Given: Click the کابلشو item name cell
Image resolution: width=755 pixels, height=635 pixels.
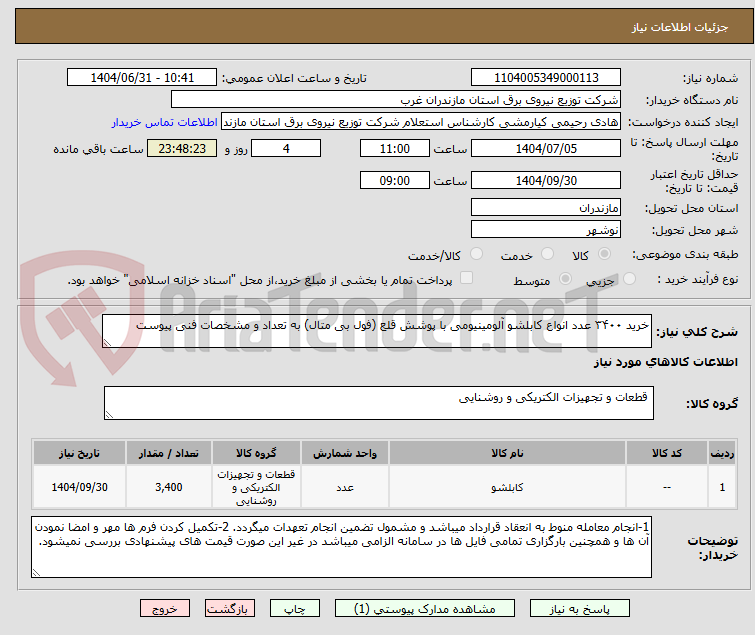Looking at the screenshot, I should pos(507,487).
